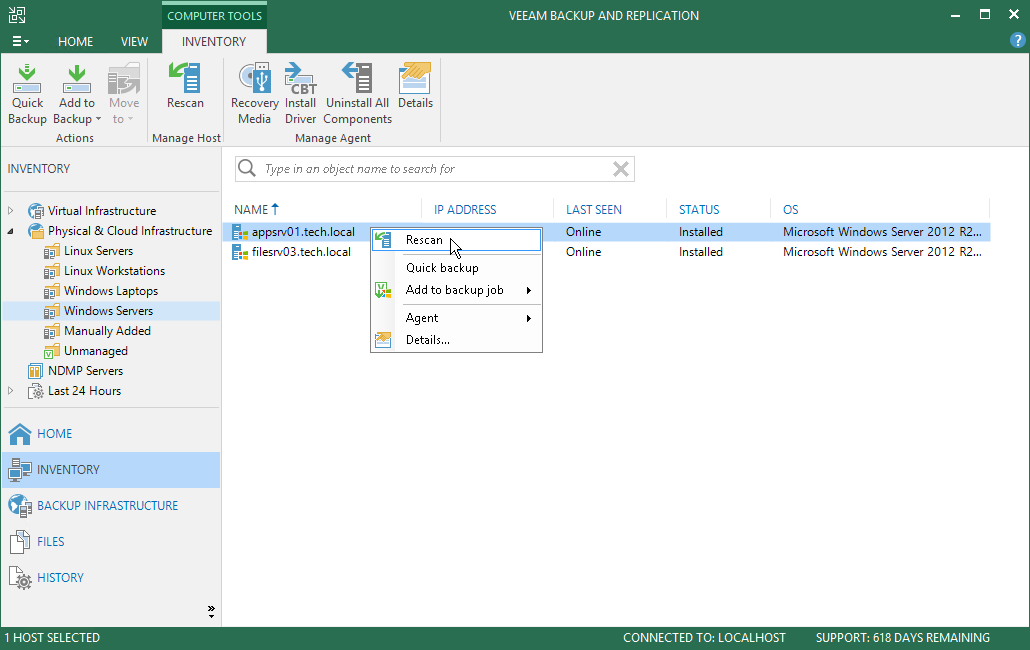Click the Linux Servers group icon

(x=52, y=251)
